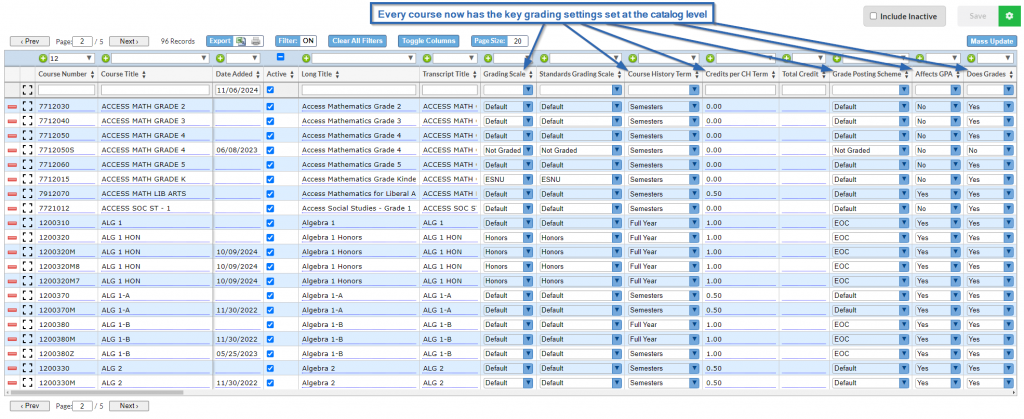The image size is (1024, 419).
Task: Delete the row for course 7712030
Action: [12, 106]
